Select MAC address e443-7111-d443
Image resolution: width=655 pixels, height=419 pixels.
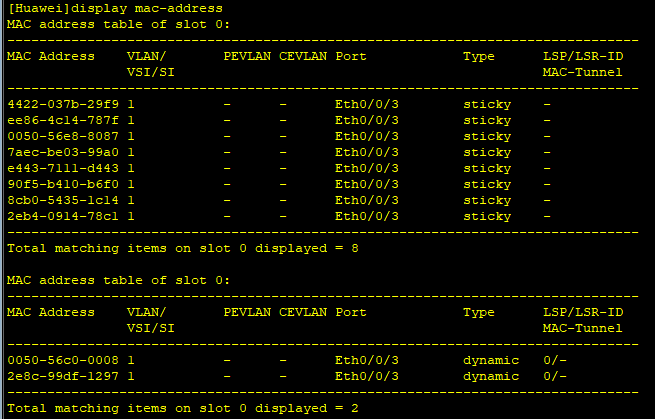point(63,168)
